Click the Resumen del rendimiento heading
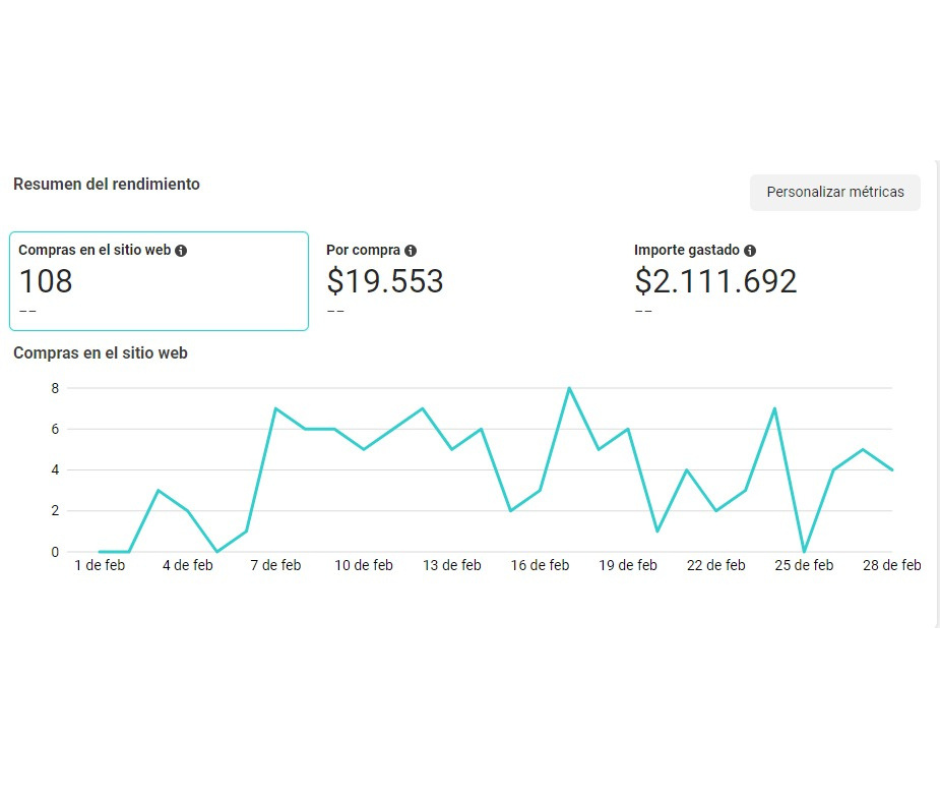 click(x=106, y=184)
